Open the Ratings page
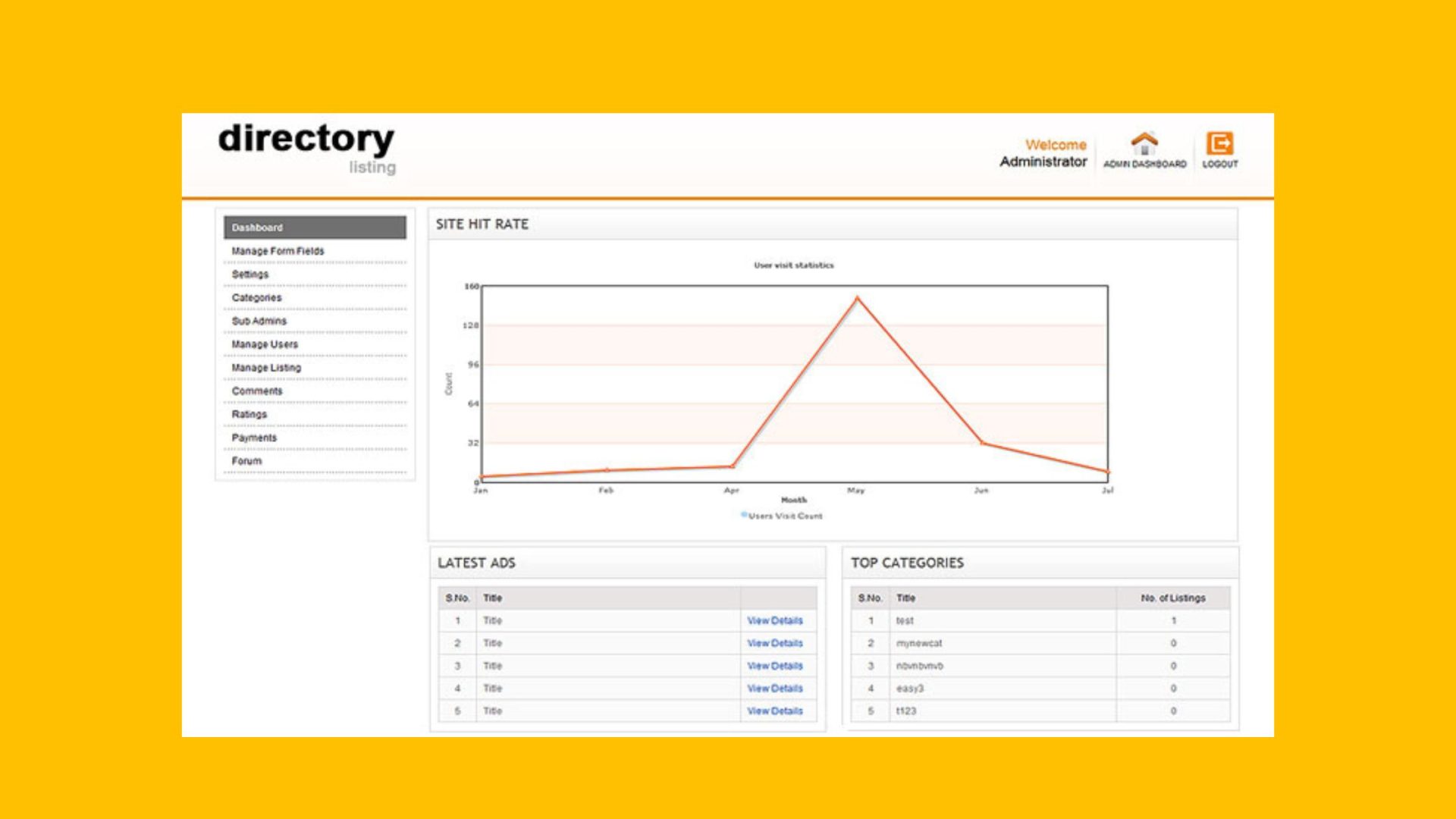1456x819 pixels. (249, 415)
